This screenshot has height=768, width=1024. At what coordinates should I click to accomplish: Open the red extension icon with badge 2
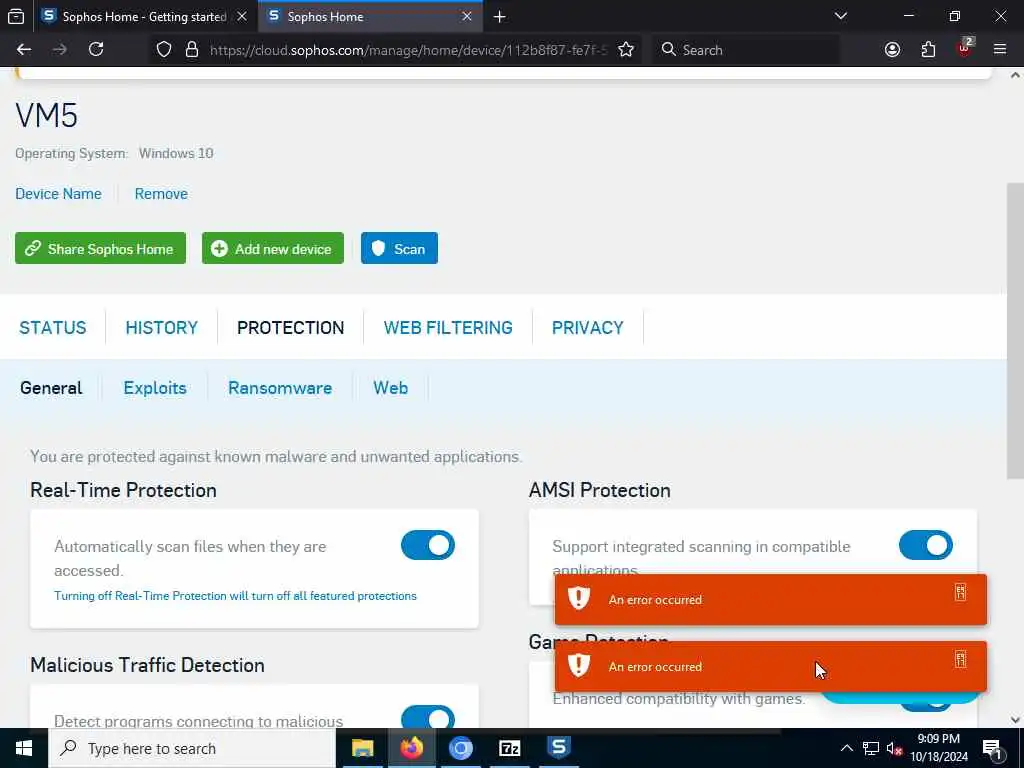(965, 48)
